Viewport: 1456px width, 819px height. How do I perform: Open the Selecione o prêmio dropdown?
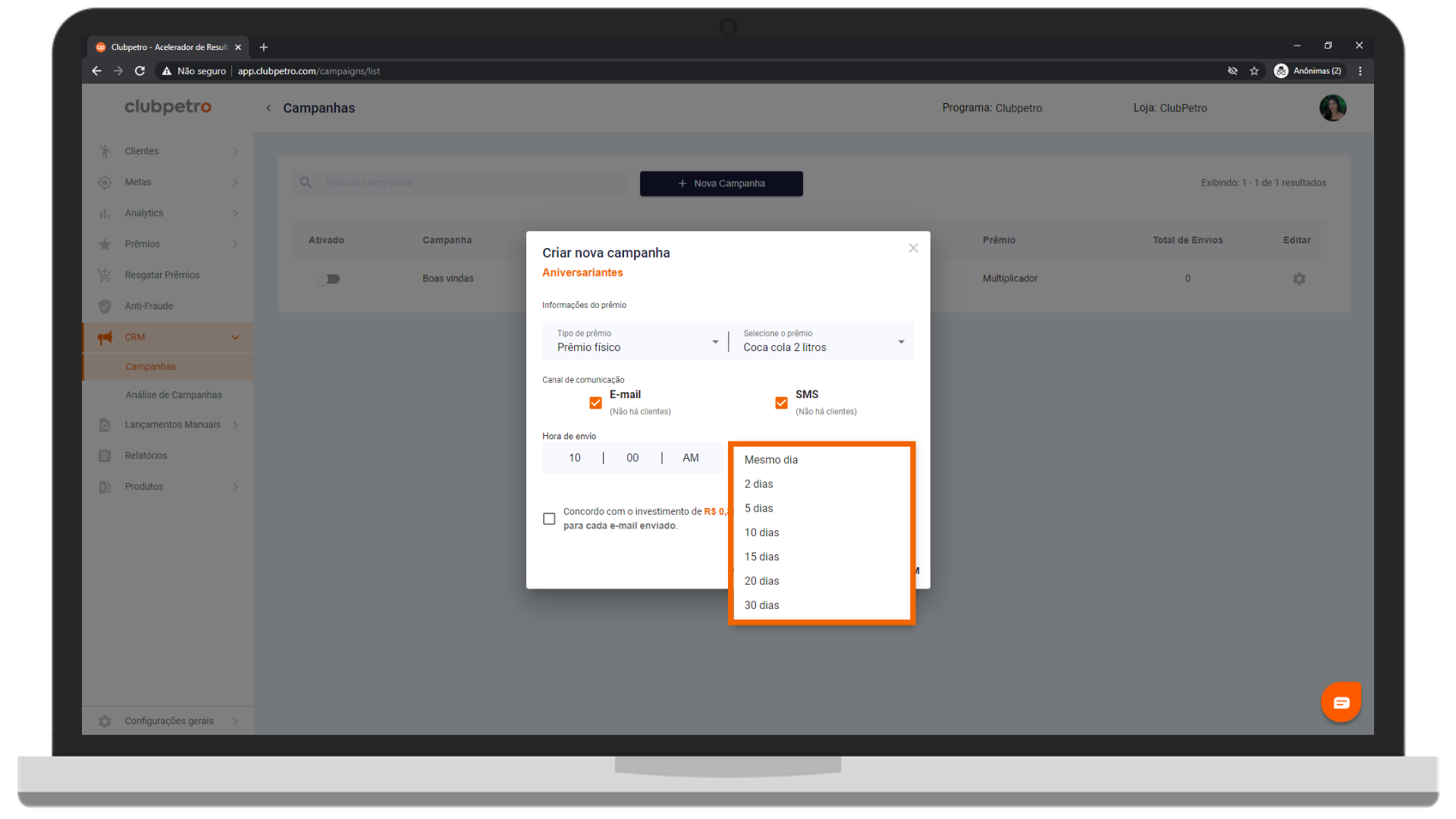pyautogui.click(x=823, y=341)
